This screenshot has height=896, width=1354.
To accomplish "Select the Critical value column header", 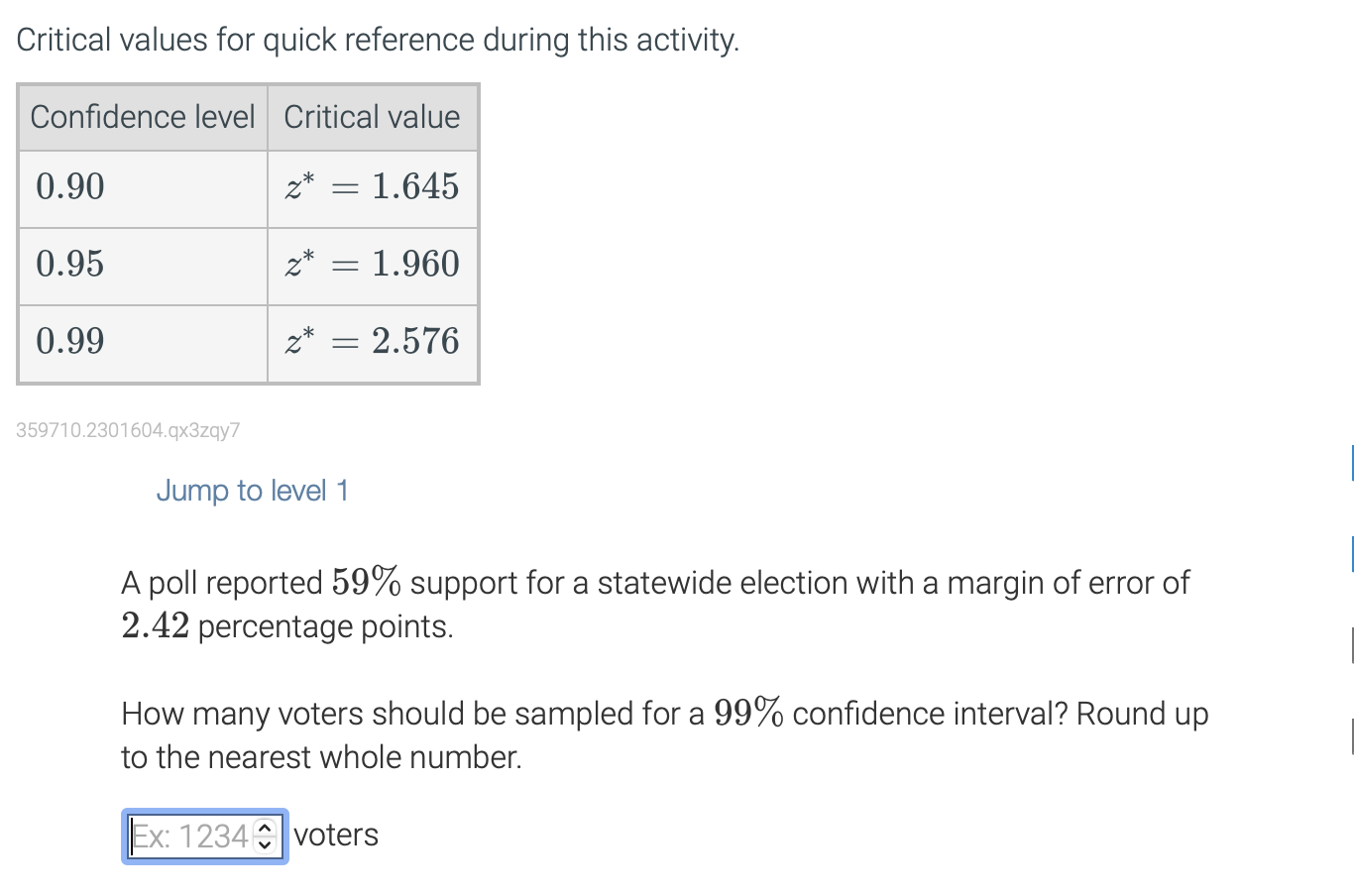I will (373, 117).
